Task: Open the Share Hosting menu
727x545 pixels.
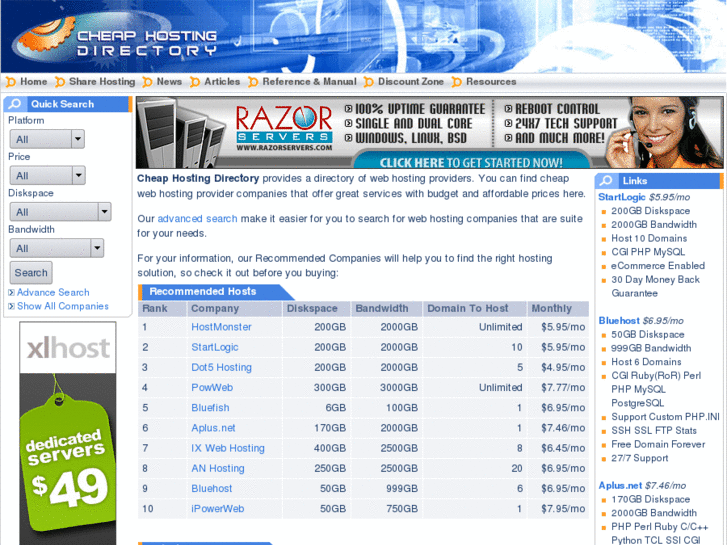Action: (x=102, y=82)
